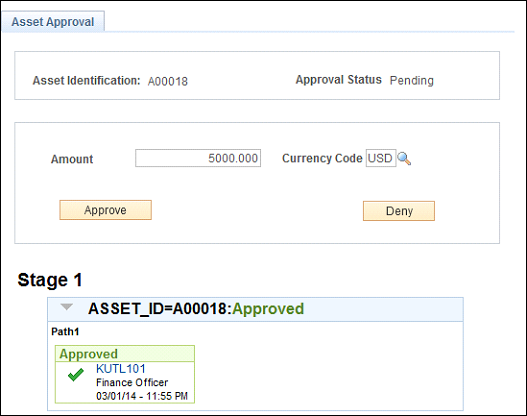Open the Currency Code lookup magnifier

(404, 158)
